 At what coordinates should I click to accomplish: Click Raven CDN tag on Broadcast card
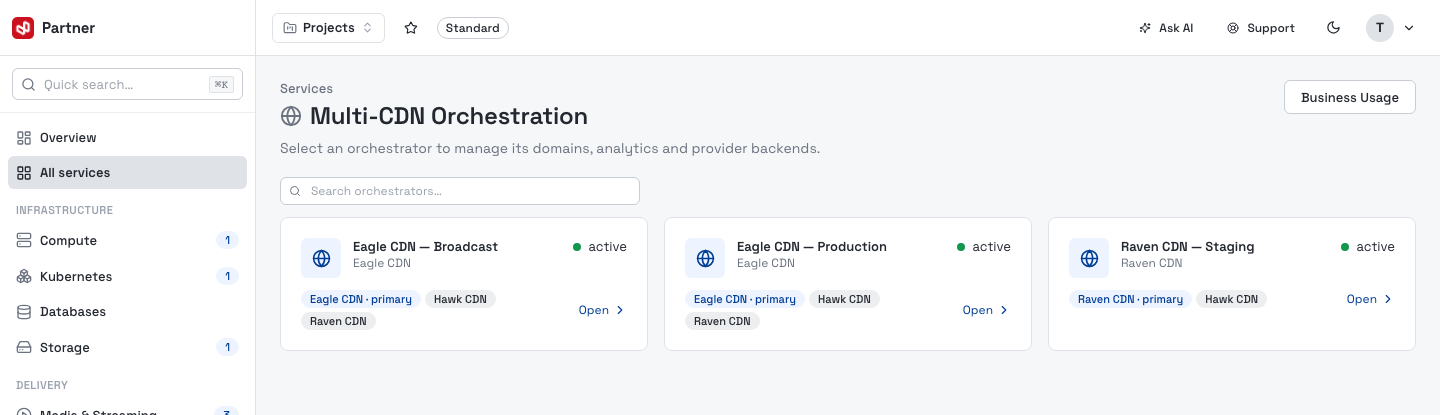pos(338,321)
